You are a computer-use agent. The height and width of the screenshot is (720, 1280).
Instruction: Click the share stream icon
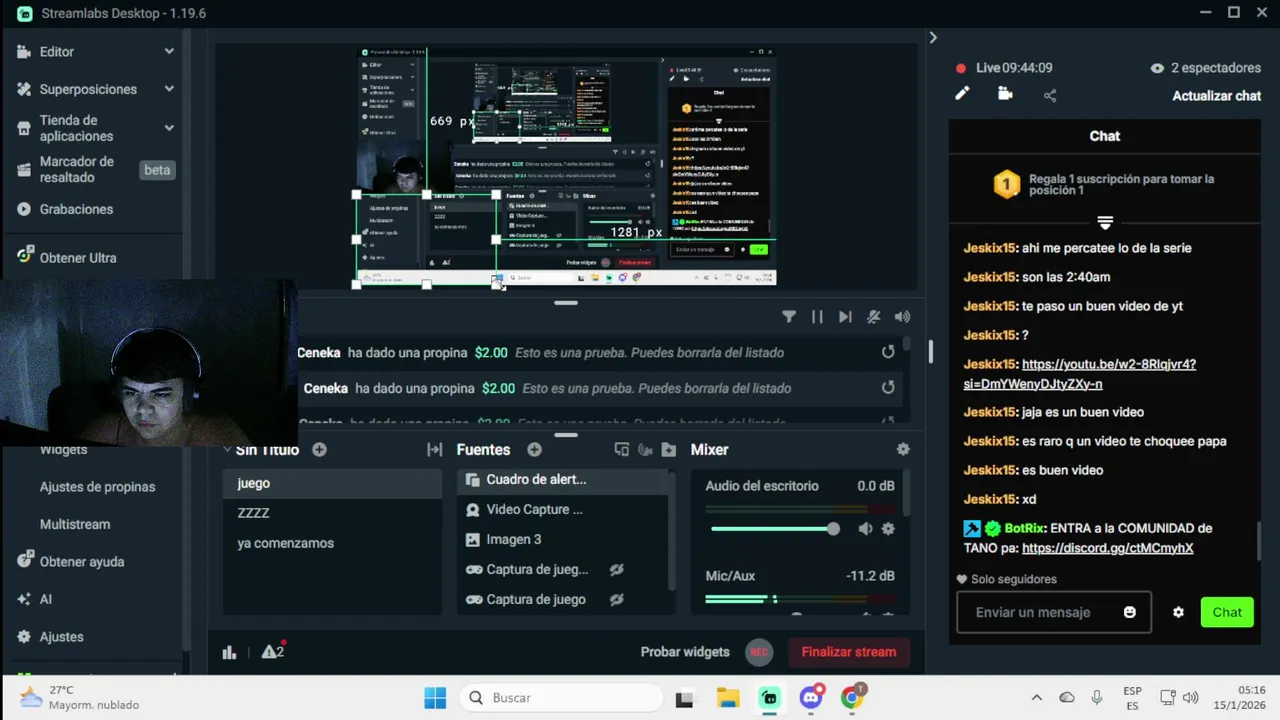(1050, 95)
